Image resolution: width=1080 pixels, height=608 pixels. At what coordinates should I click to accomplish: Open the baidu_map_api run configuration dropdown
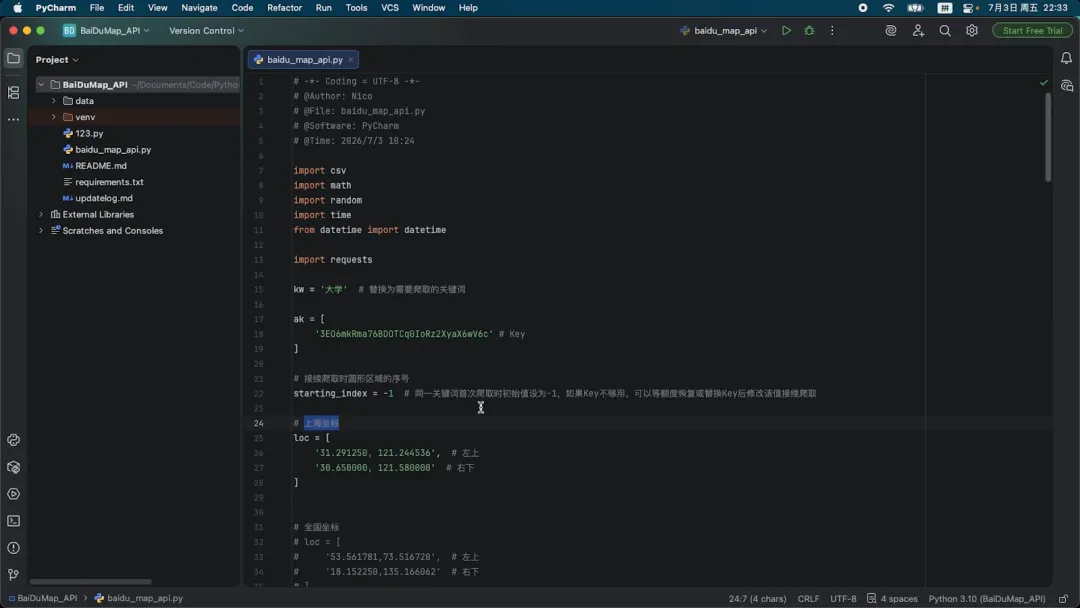pyautogui.click(x=723, y=31)
